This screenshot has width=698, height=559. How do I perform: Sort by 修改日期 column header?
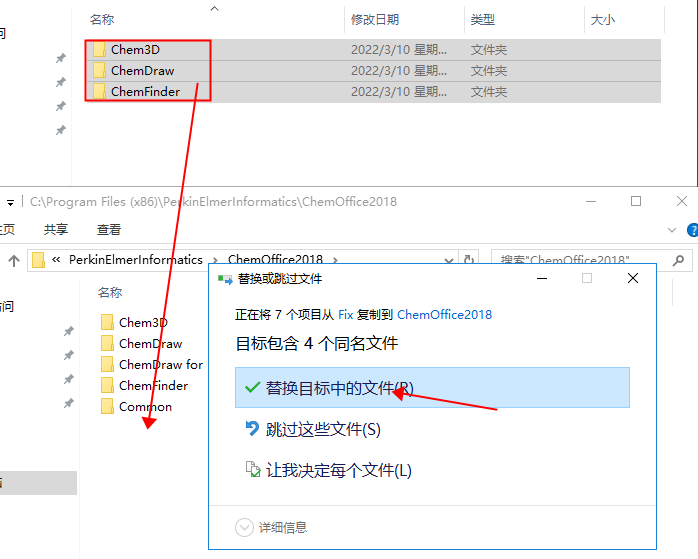(375, 20)
